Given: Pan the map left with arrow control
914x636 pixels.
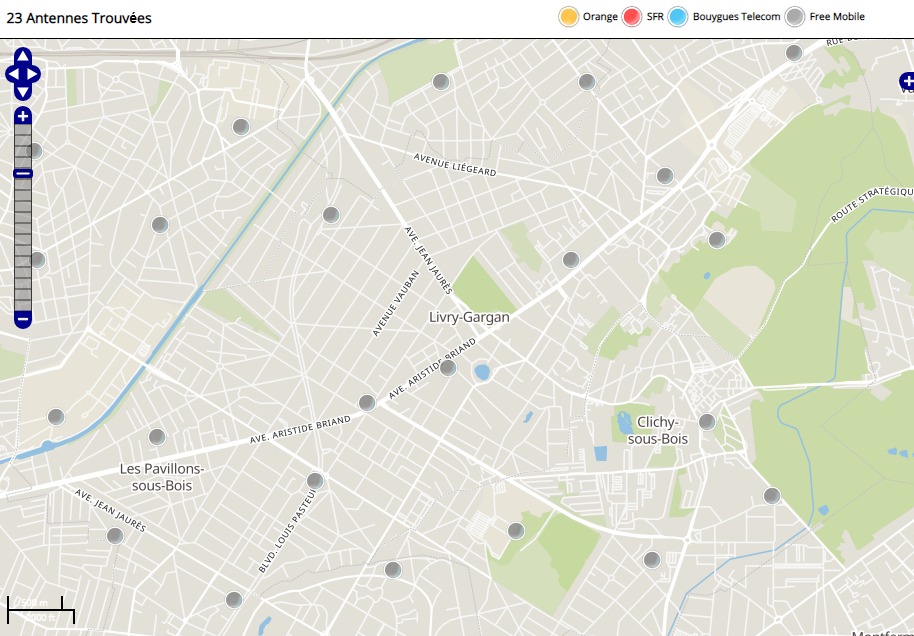Looking at the screenshot, I should pos(11,74).
